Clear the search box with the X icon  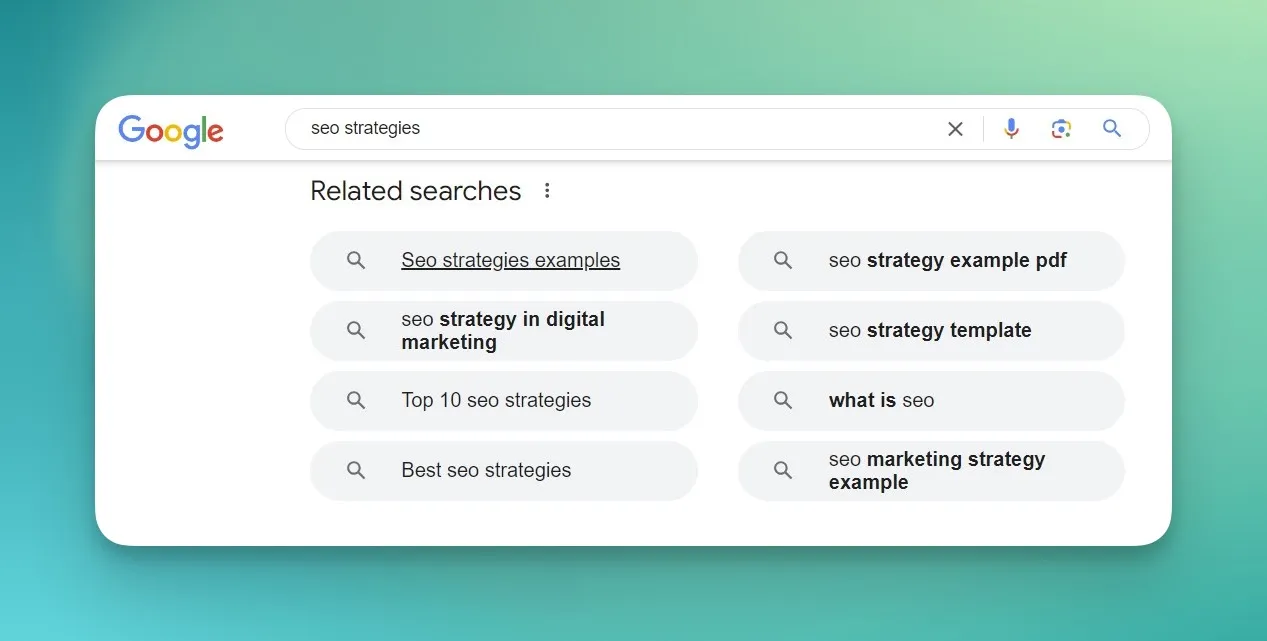[955, 129]
